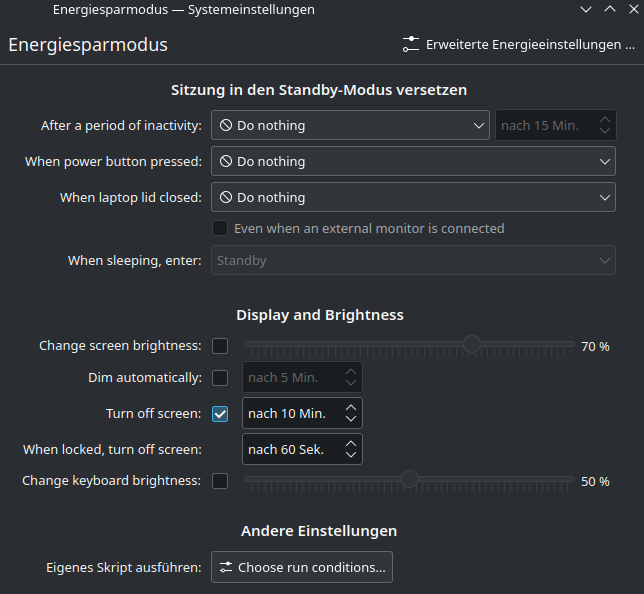The width and height of the screenshot is (644, 594).
Task: Open After a period of inactivity dropdown
Action: pyautogui.click(x=350, y=126)
